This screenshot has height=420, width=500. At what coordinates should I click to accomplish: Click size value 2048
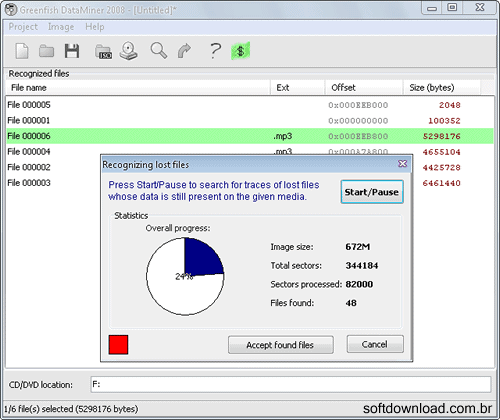(449, 105)
